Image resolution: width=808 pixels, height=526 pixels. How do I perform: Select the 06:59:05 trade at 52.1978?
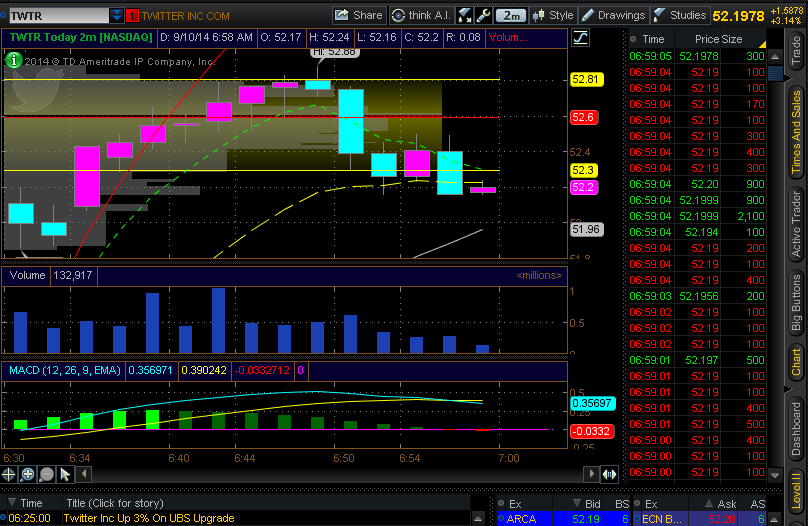pos(697,56)
